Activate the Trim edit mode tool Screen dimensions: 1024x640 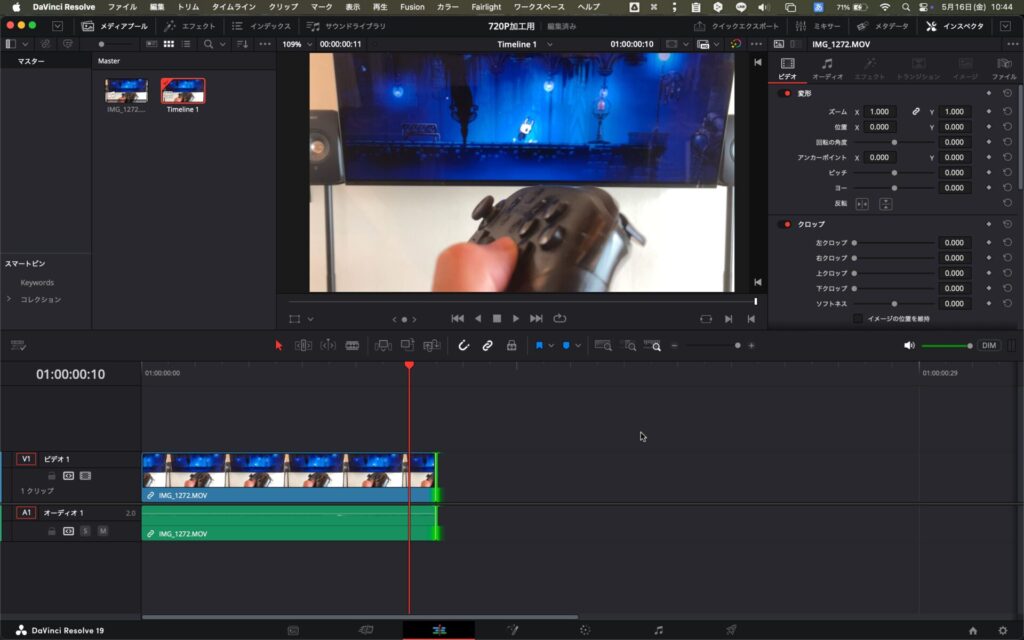pyautogui.click(x=303, y=345)
